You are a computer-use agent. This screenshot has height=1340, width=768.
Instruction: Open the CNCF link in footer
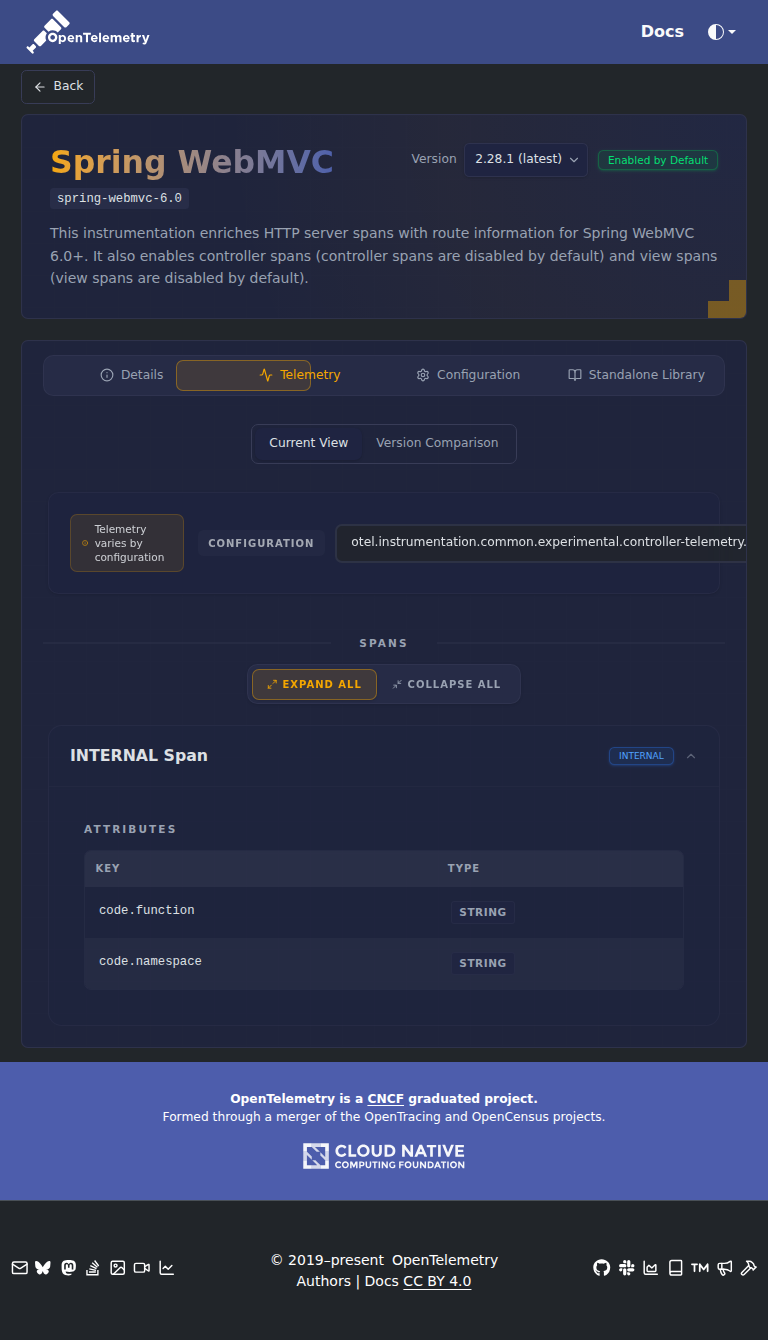click(x=386, y=1098)
